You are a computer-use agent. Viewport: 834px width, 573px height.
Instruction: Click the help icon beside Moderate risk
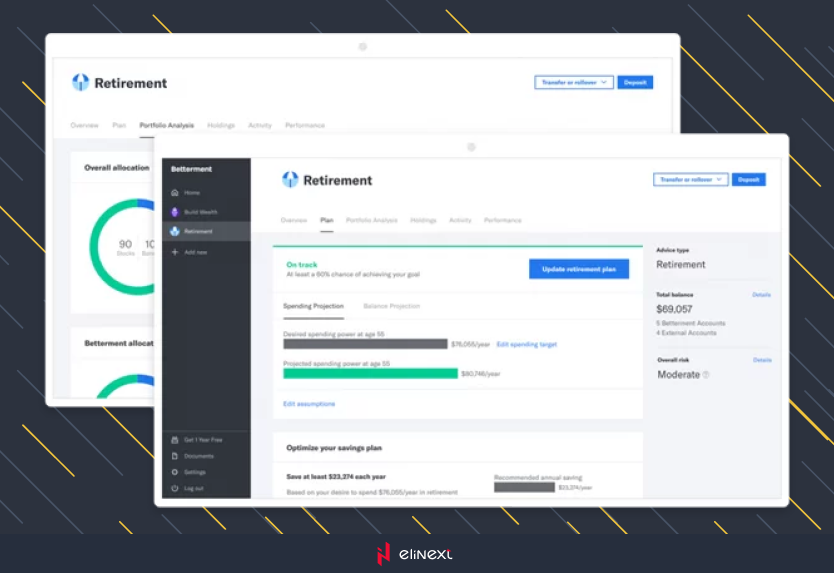(706, 375)
